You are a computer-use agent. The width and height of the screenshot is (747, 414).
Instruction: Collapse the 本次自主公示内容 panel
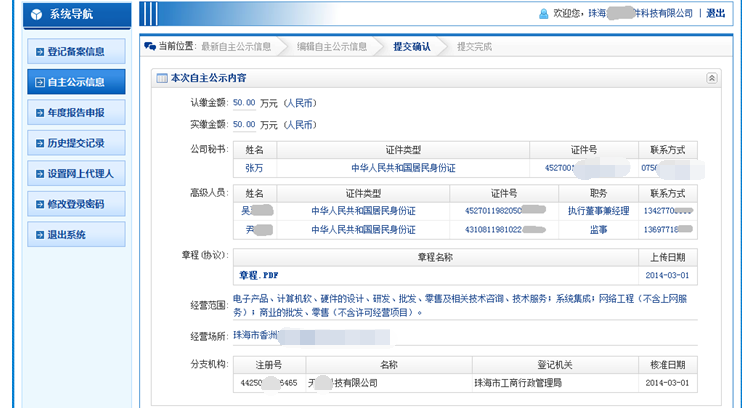(711, 78)
